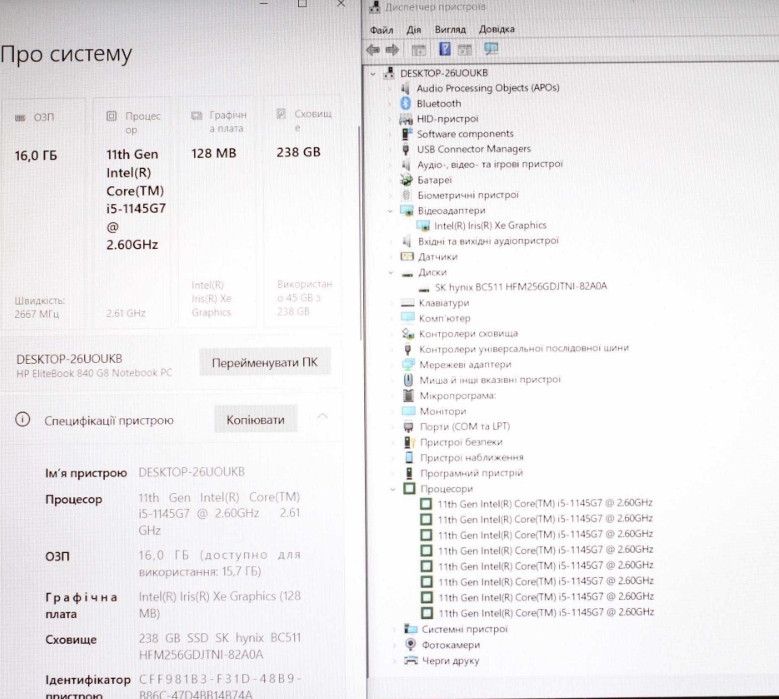Click HP EliteBook 840 G8 Notebook PC text
This screenshot has width=779, height=699.
[x=94, y=373]
